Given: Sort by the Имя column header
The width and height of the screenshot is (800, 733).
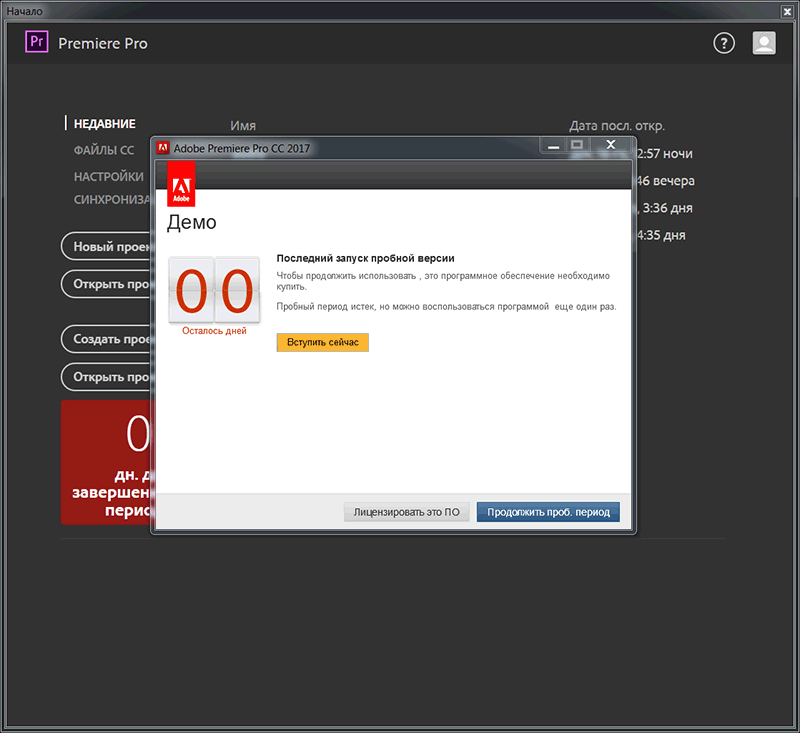Looking at the screenshot, I should coord(243,126).
